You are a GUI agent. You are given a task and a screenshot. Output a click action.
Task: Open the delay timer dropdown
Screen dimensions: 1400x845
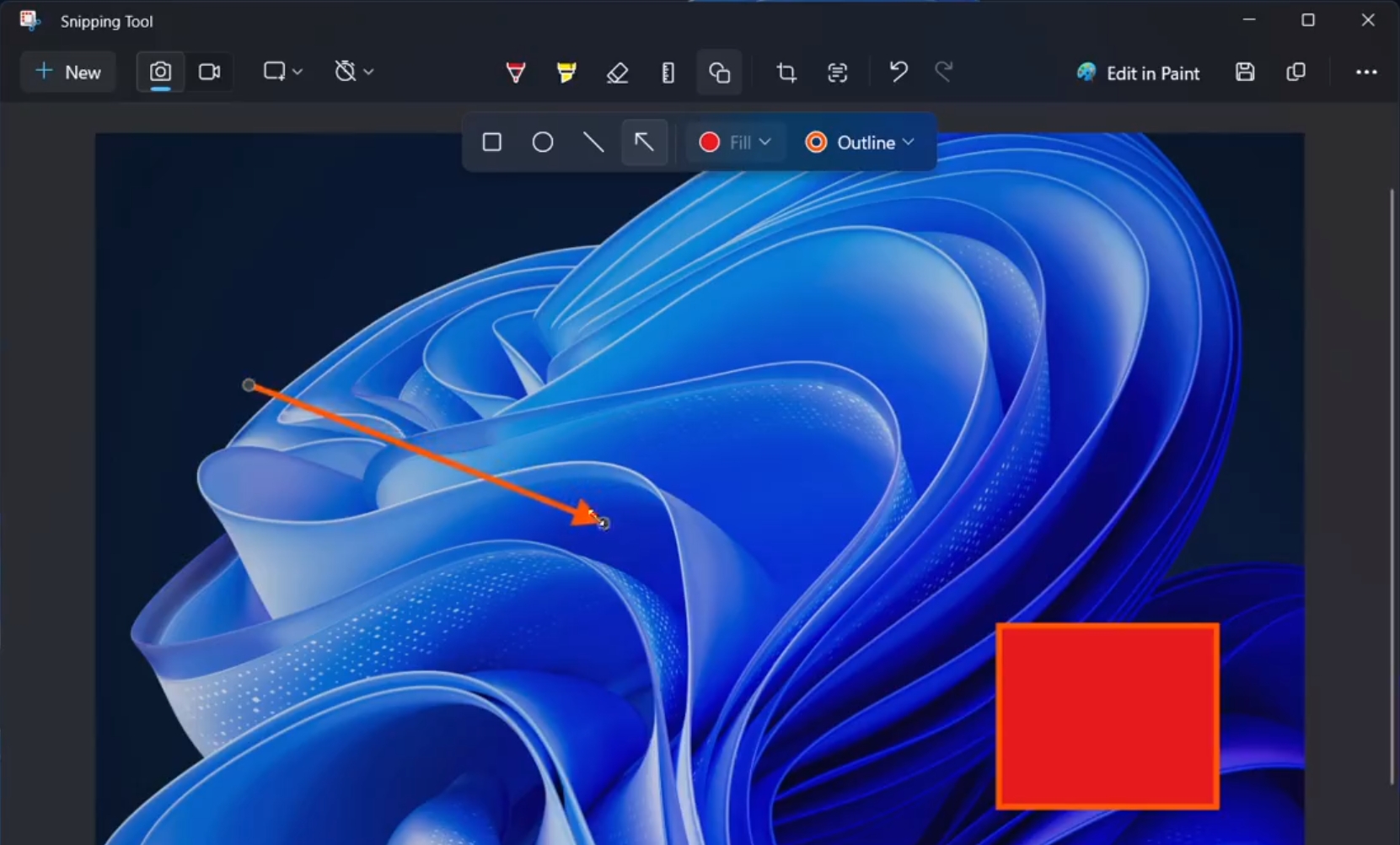point(354,73)
